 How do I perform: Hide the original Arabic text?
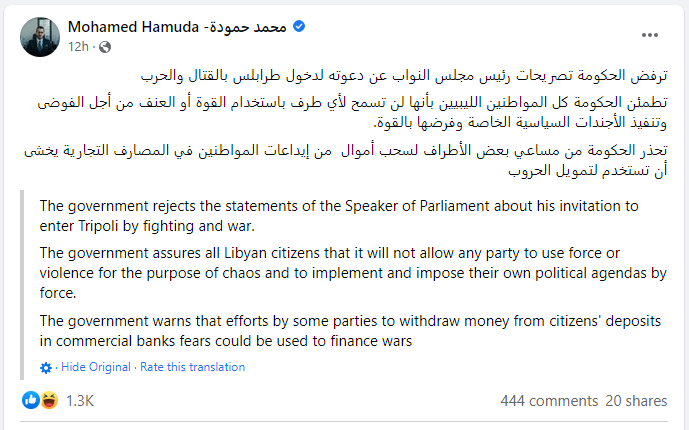[96, 367]
